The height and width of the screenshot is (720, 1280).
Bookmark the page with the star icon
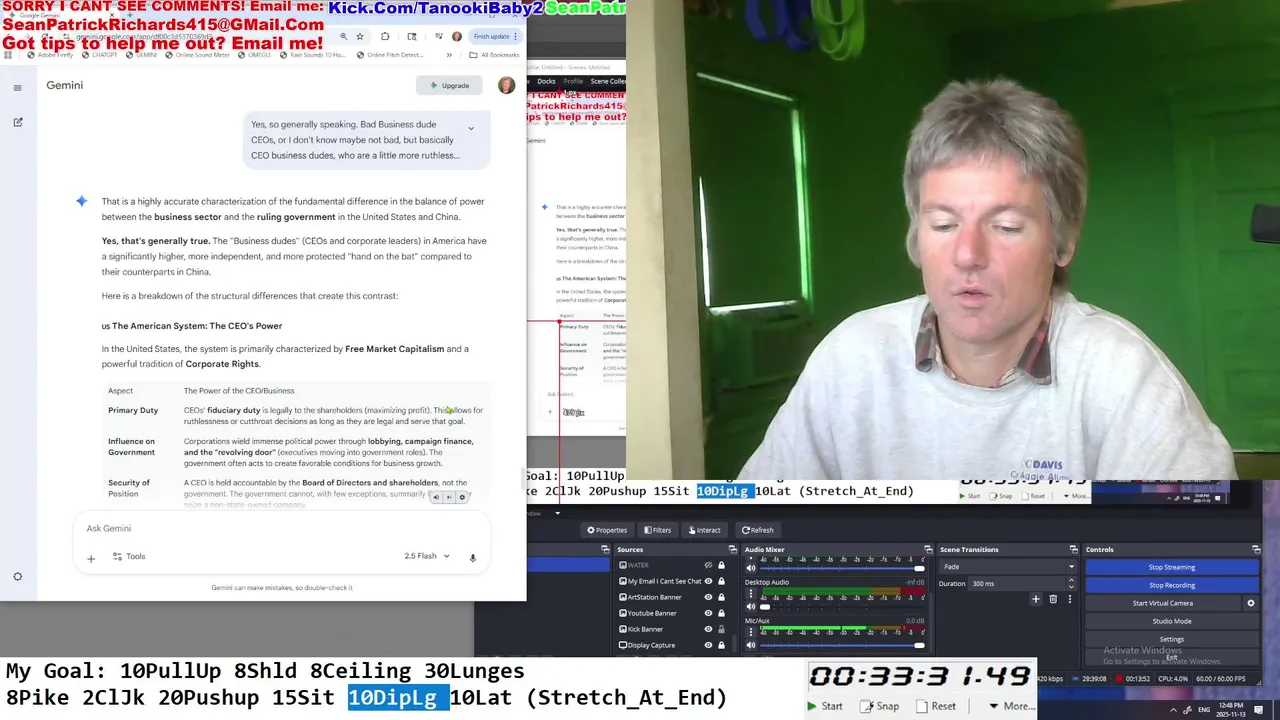pos(360,36)
